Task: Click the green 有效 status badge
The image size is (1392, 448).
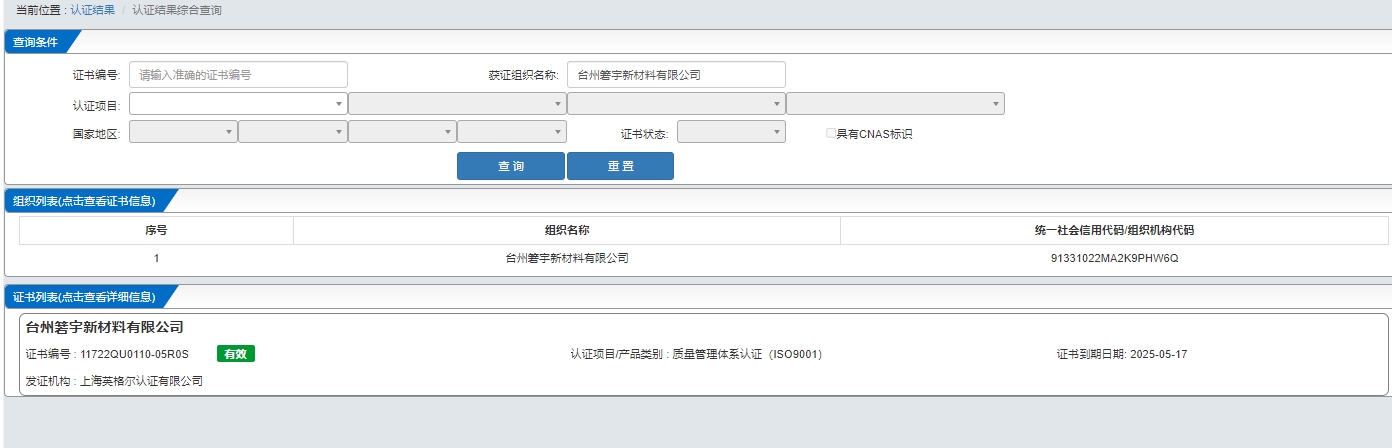Action: pyautogui.click(x=236, y=353)
